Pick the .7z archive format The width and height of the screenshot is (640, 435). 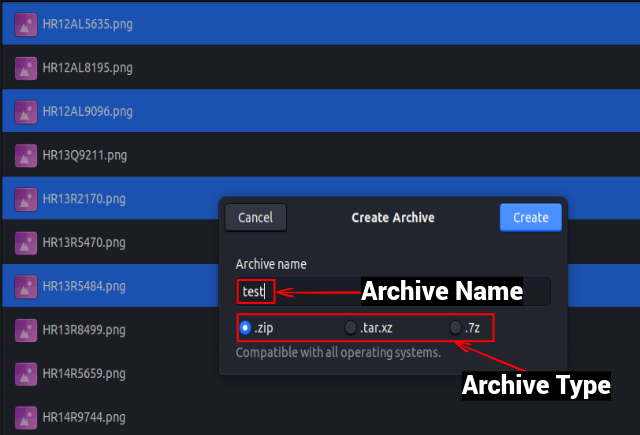[x=456, y=327]
